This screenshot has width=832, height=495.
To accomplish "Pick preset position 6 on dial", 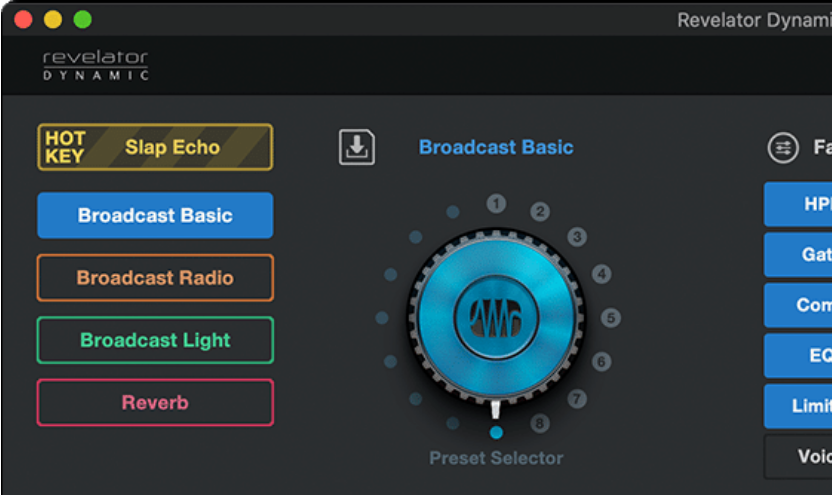I will coord(601,361).
